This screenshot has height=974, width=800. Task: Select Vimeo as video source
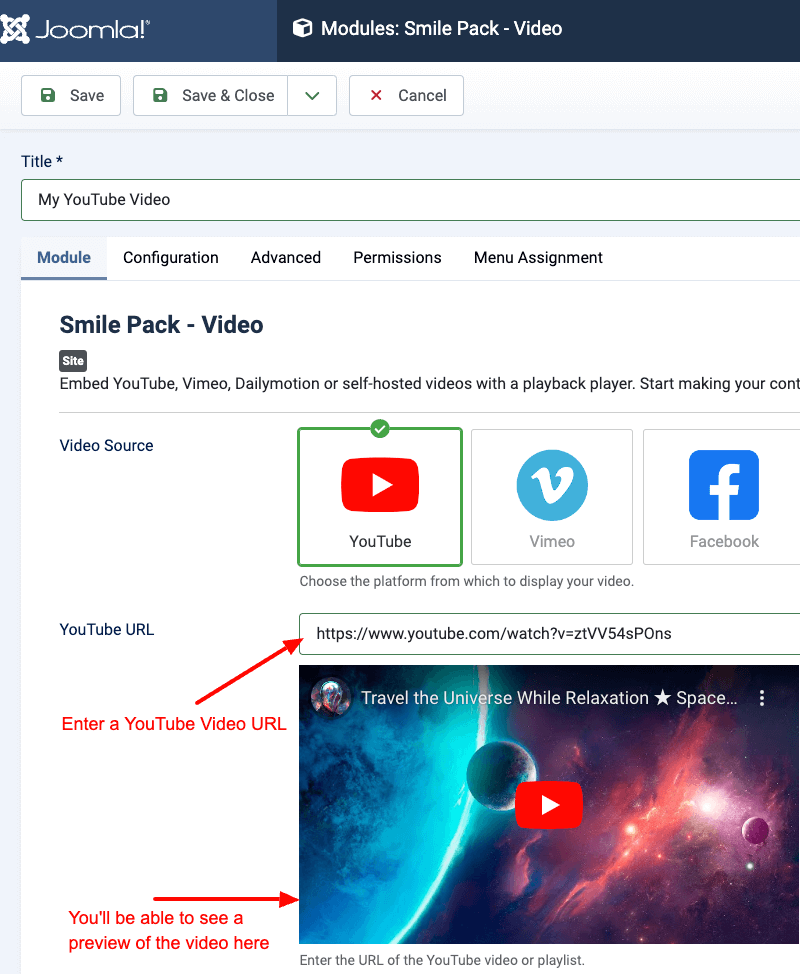tap(552, 497)
